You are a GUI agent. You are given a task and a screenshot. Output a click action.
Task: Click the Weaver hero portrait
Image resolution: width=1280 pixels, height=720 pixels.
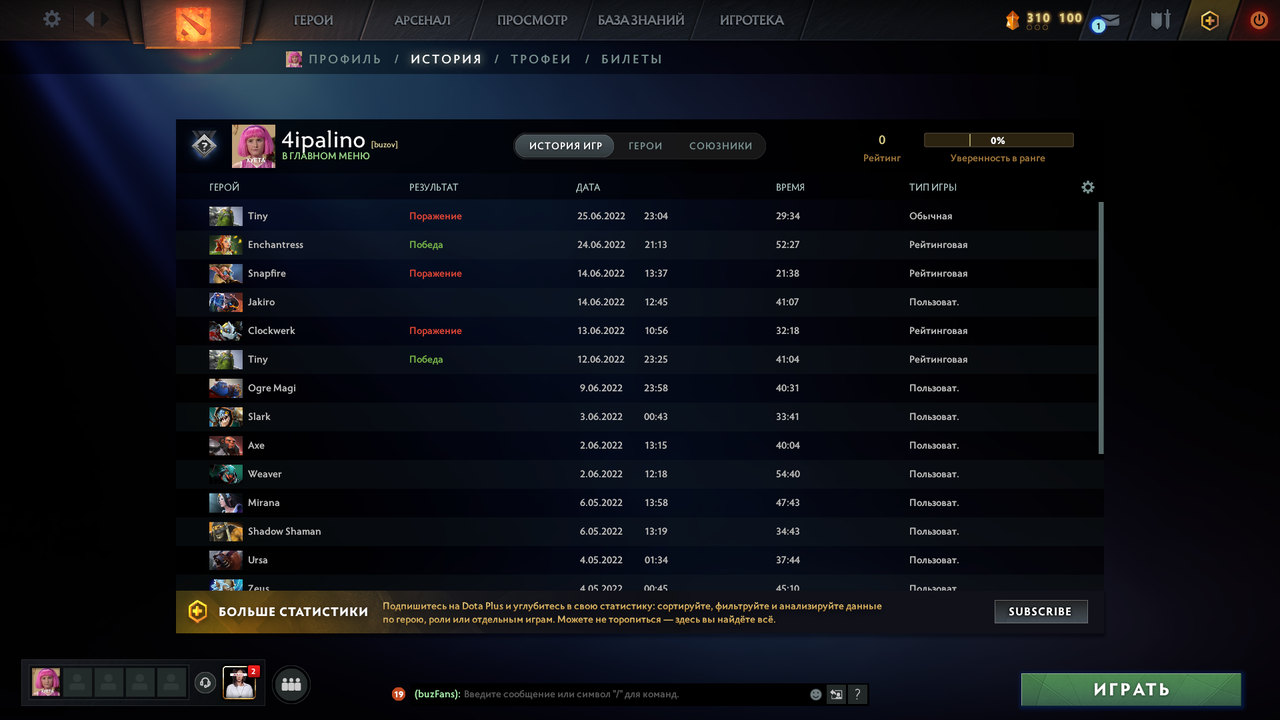[226, 474]
